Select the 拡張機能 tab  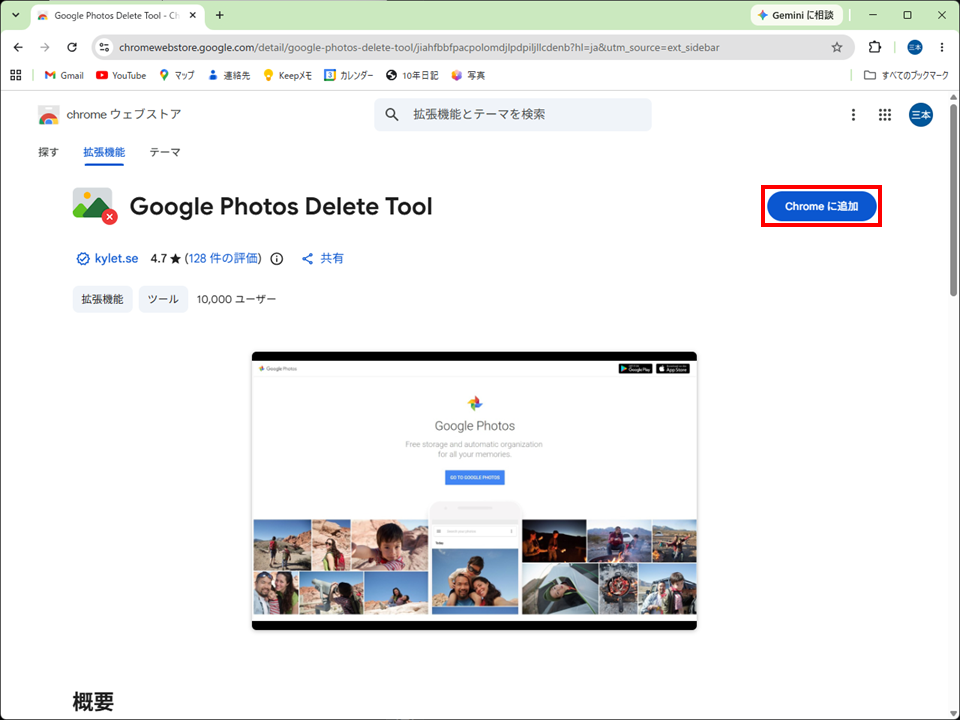(104, 152)
